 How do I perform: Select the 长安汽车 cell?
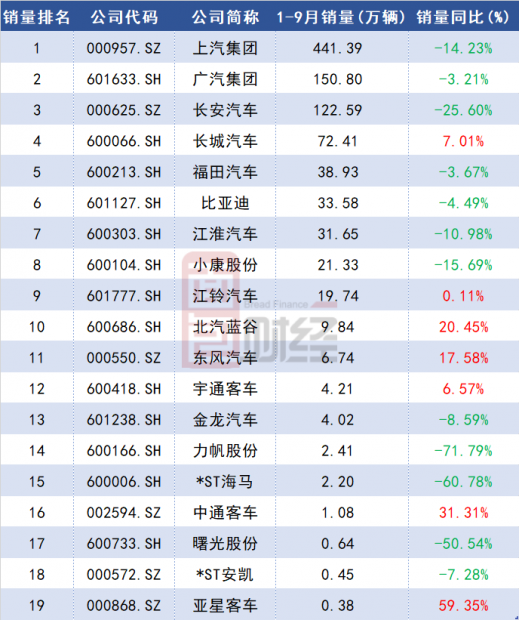point(225,110)
